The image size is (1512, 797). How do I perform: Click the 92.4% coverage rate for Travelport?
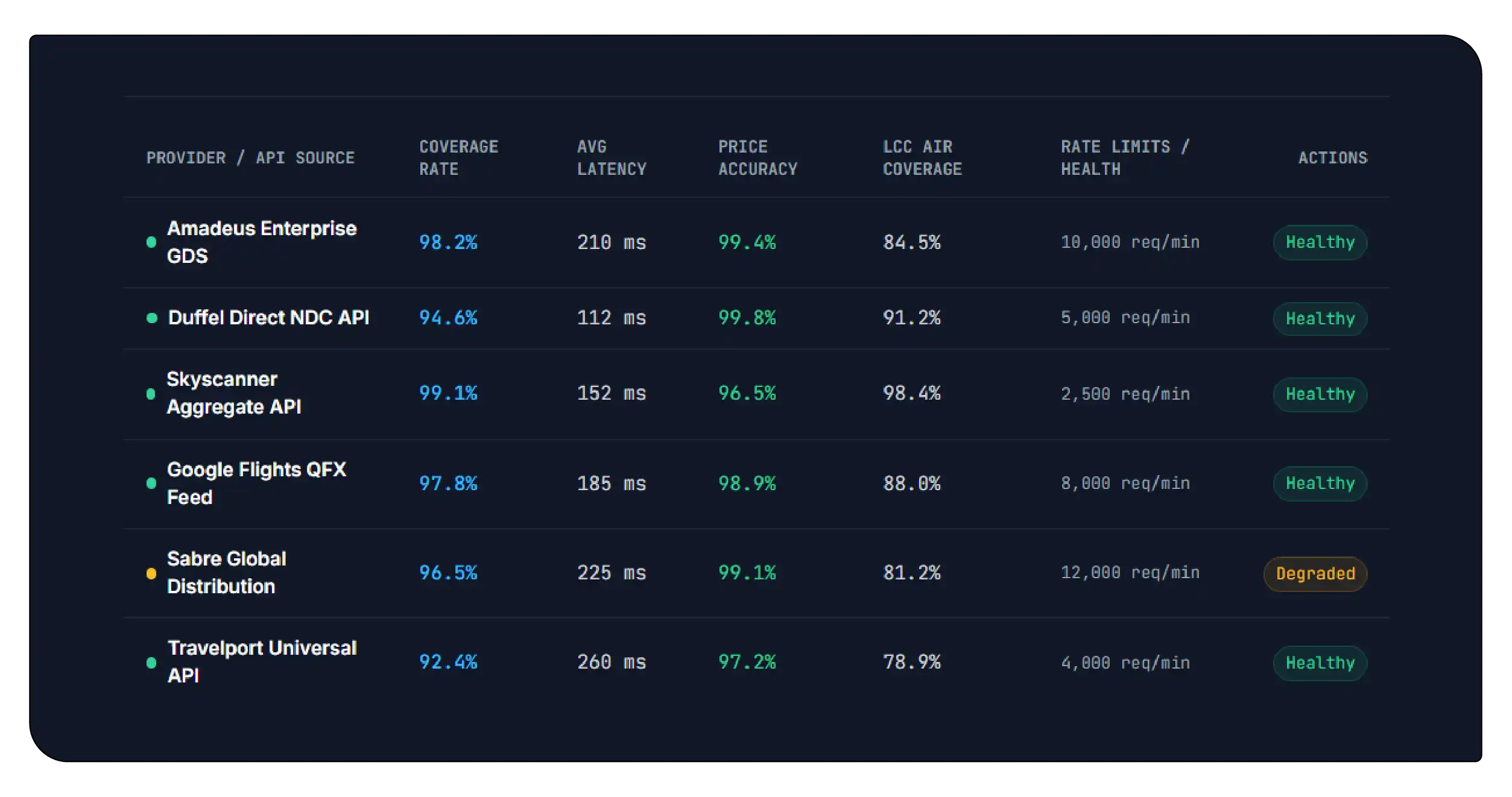coord(448,662)
